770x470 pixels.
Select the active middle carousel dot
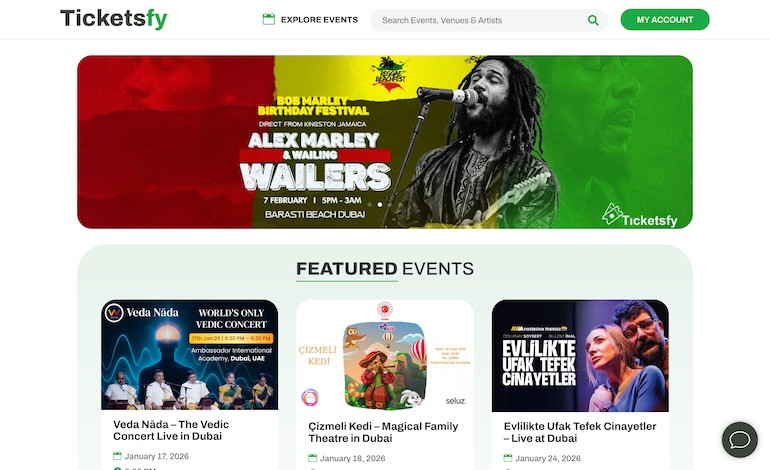380,204
